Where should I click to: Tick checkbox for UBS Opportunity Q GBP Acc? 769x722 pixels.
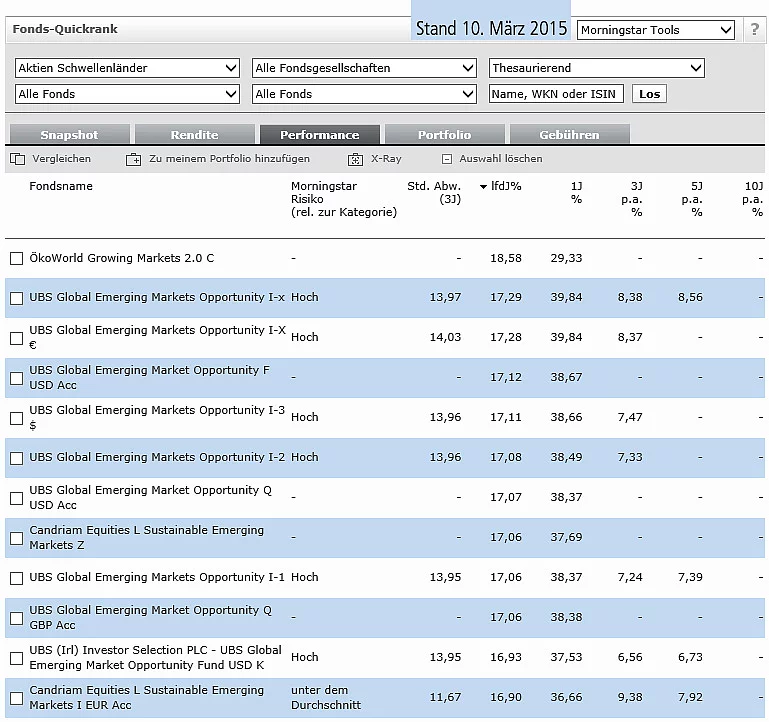pyautogui.click(x=16, y=618)
